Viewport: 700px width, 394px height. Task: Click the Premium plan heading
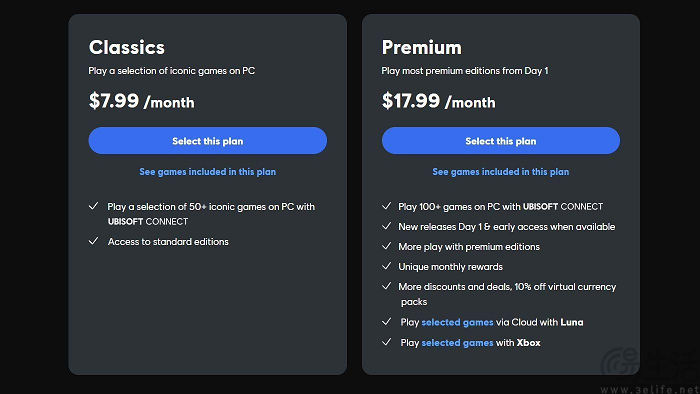coord(421,47)
